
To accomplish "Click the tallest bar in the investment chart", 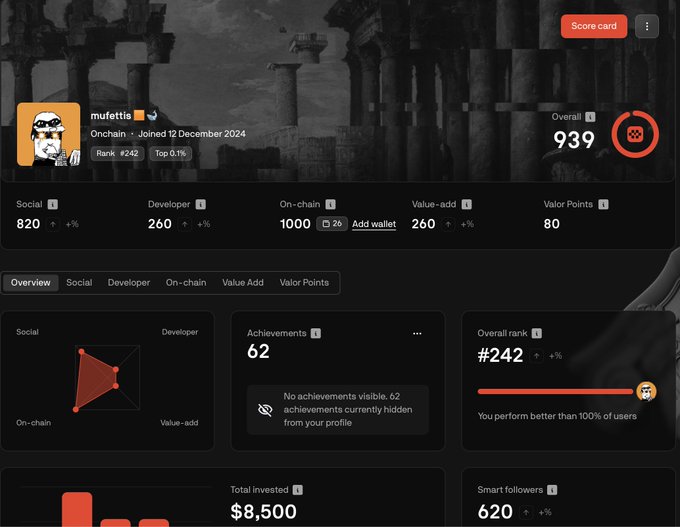I will pos(77,510).
